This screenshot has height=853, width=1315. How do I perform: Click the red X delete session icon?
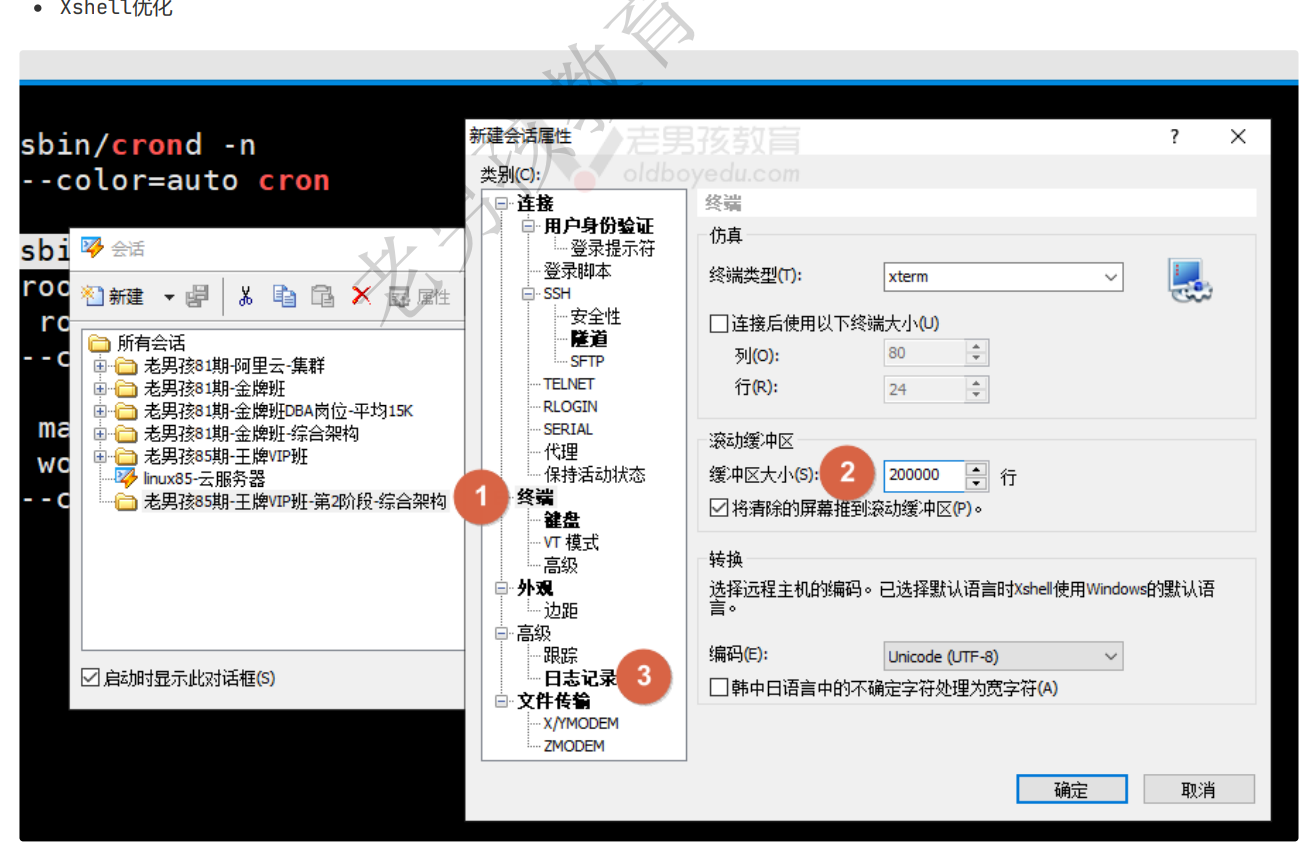pos(361,295)
